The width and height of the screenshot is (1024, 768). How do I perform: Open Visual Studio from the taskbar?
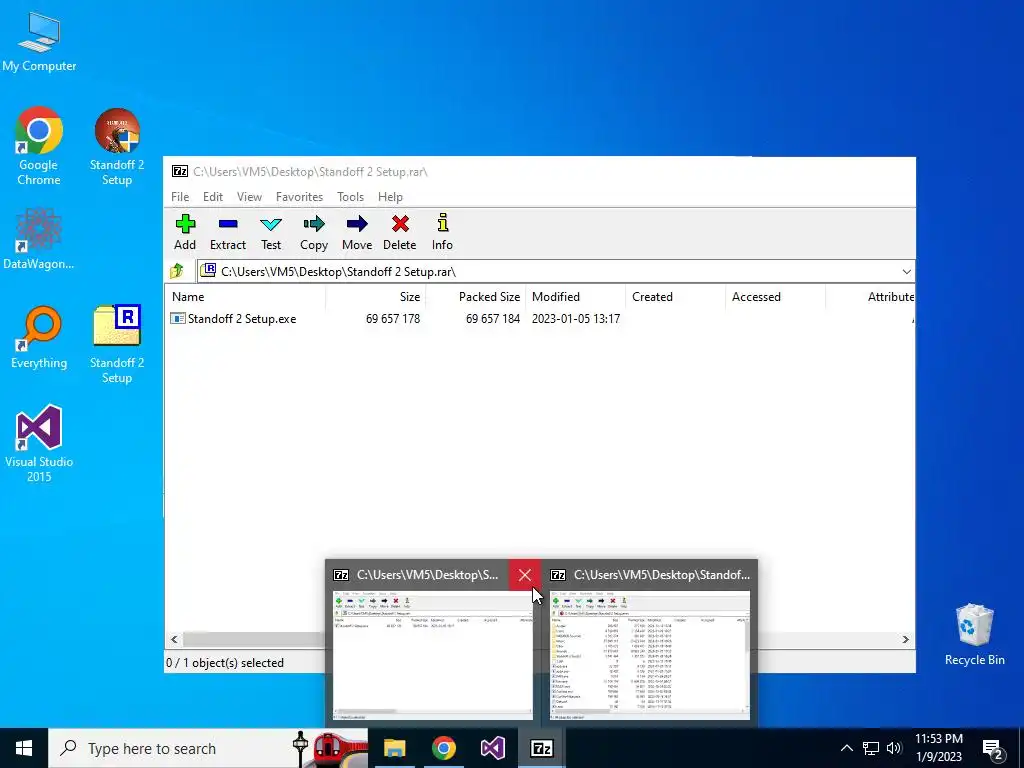pyautogui.click(x=492, y=748)
